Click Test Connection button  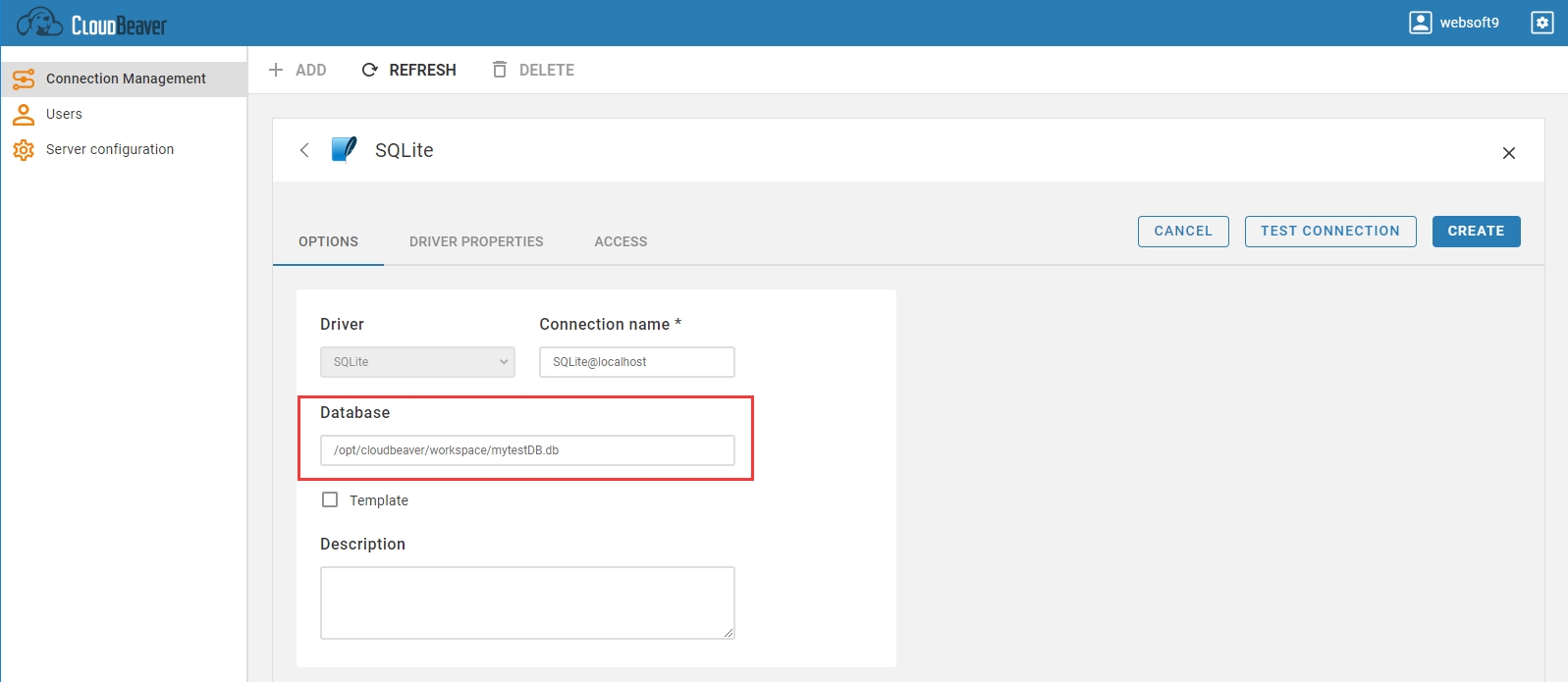[x=1329, y=232]
